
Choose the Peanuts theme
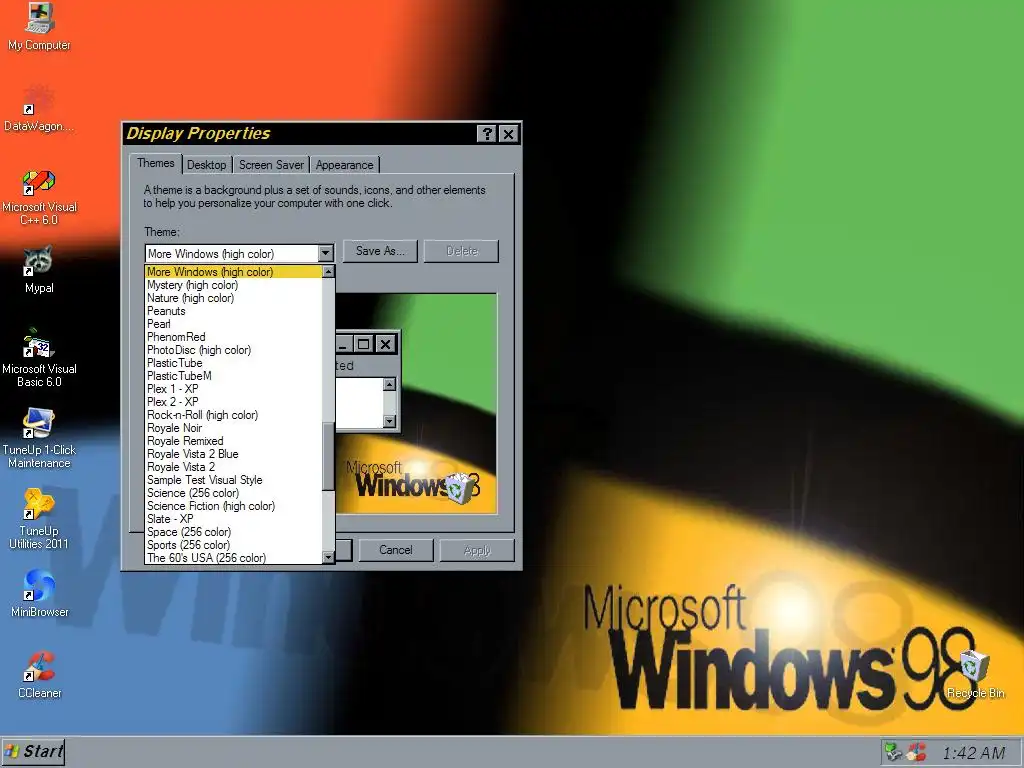click(234, 311)
